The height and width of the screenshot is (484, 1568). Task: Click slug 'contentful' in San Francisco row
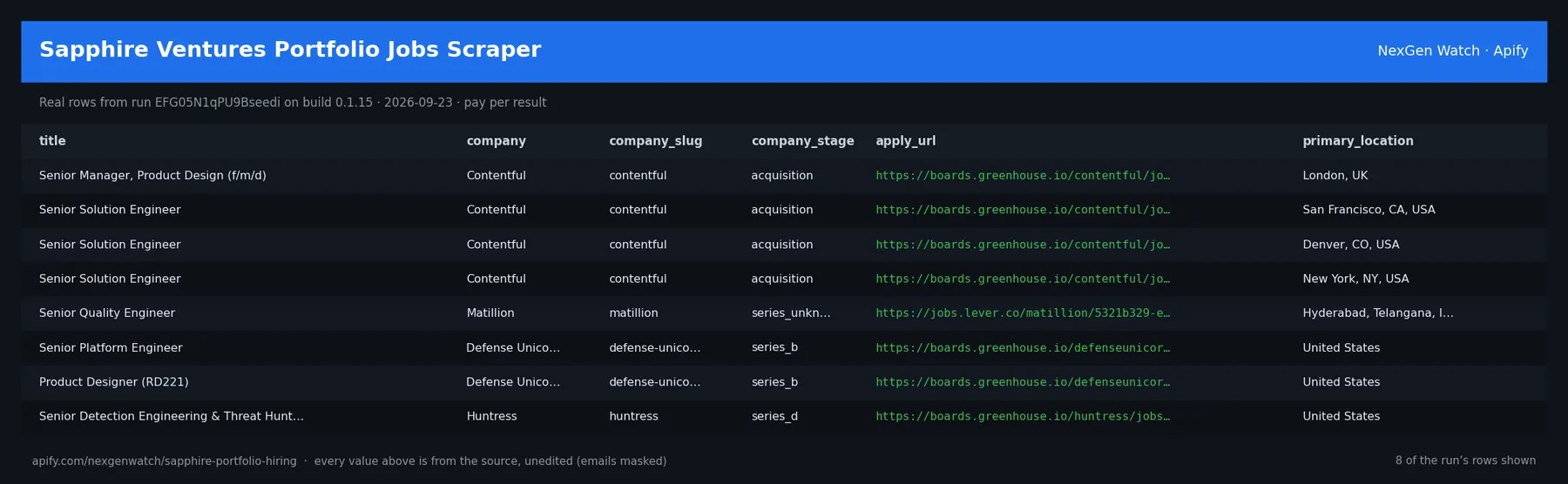click(x=638, y=210)
